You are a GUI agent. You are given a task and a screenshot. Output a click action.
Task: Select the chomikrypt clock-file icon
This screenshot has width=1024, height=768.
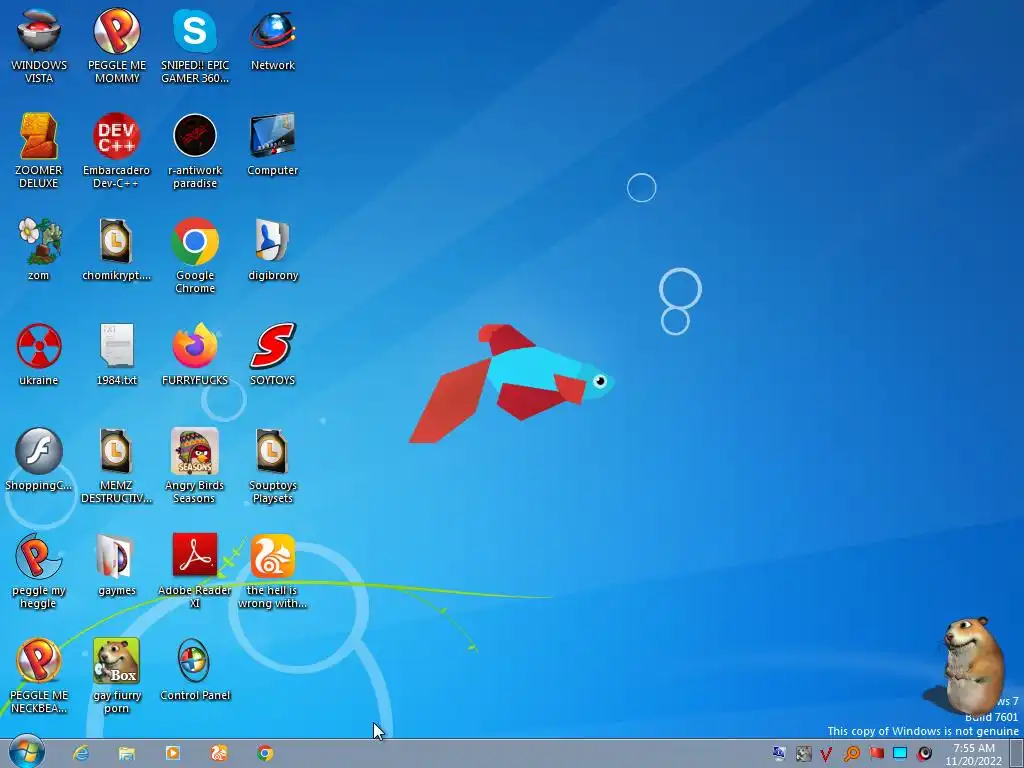(116, 250)
